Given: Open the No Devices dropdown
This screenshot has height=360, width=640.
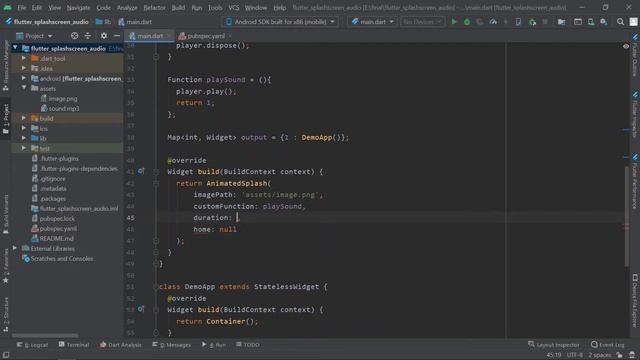Looking at the screenshot, I should [x=422, y=22].
